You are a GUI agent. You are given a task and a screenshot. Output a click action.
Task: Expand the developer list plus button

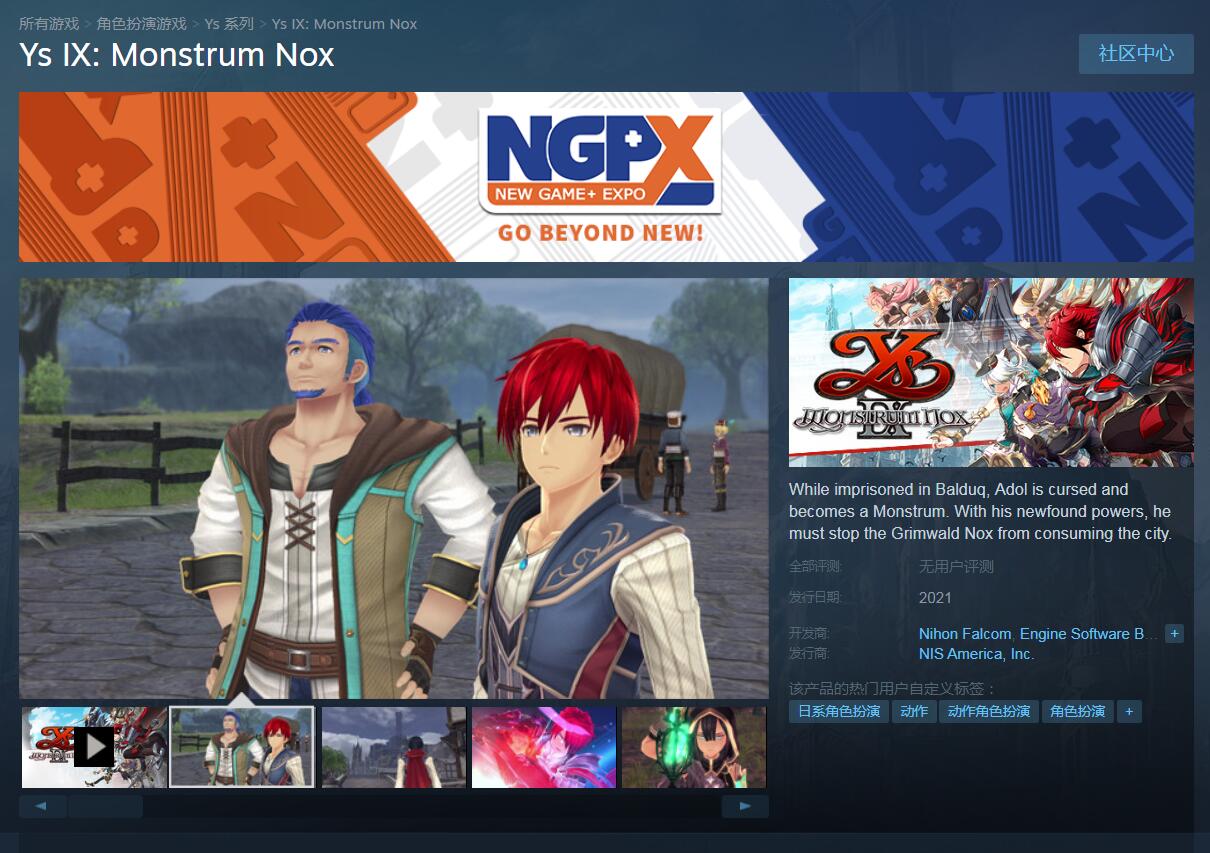1174,634
